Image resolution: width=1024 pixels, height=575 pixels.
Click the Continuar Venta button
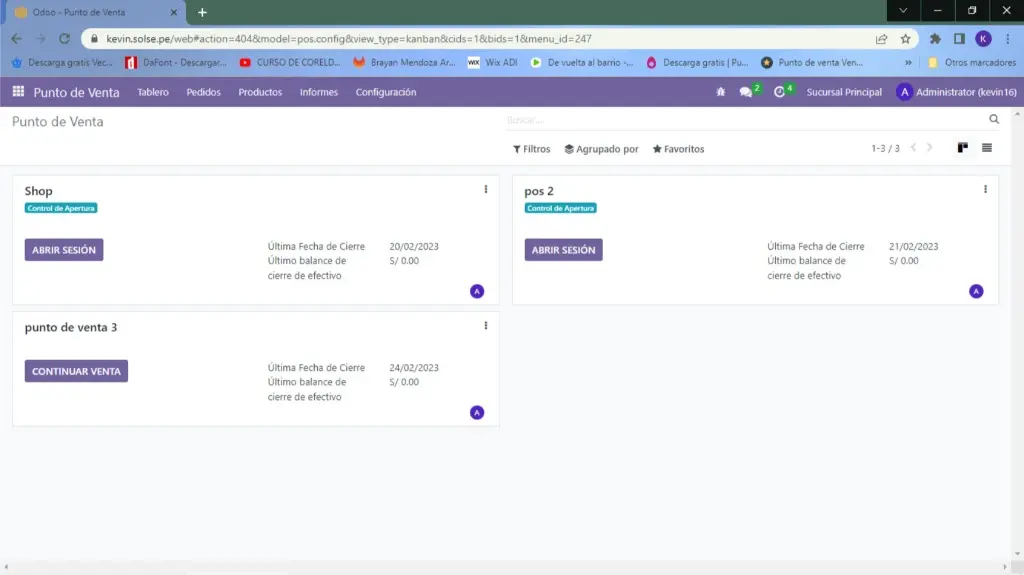tap(76, 371)
